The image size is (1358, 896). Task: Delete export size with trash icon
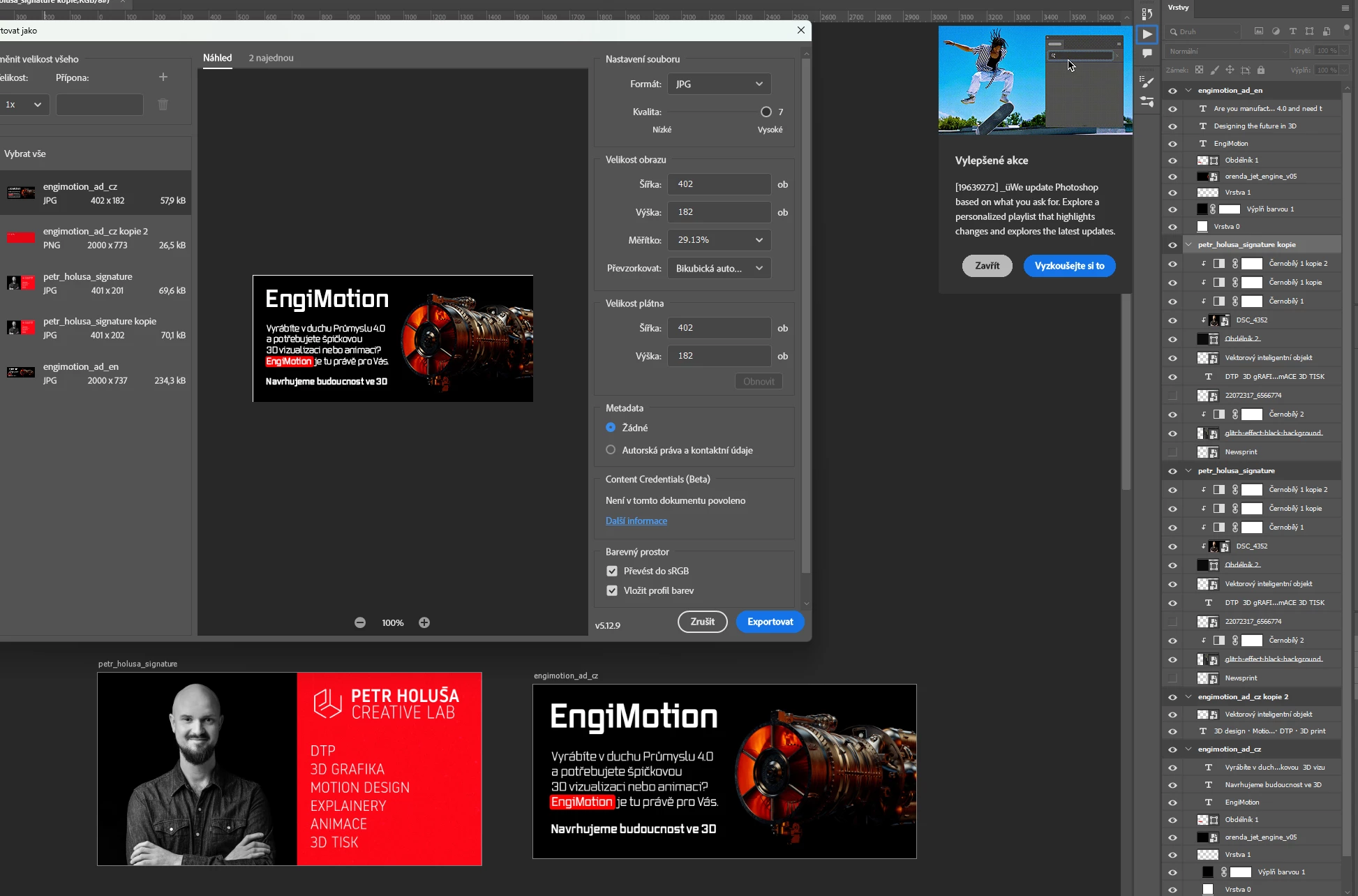(x=163, y=105)
